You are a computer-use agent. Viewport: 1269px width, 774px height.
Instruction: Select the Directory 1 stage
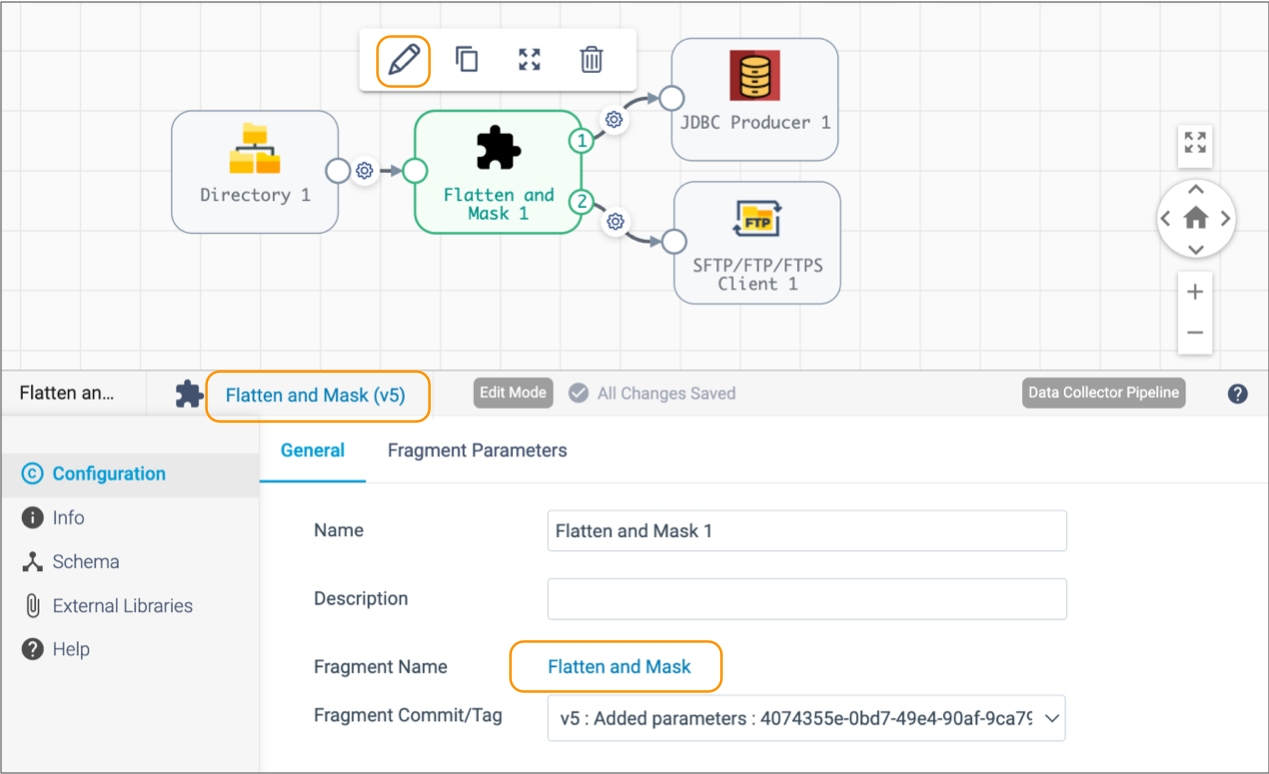click(255, 172)
